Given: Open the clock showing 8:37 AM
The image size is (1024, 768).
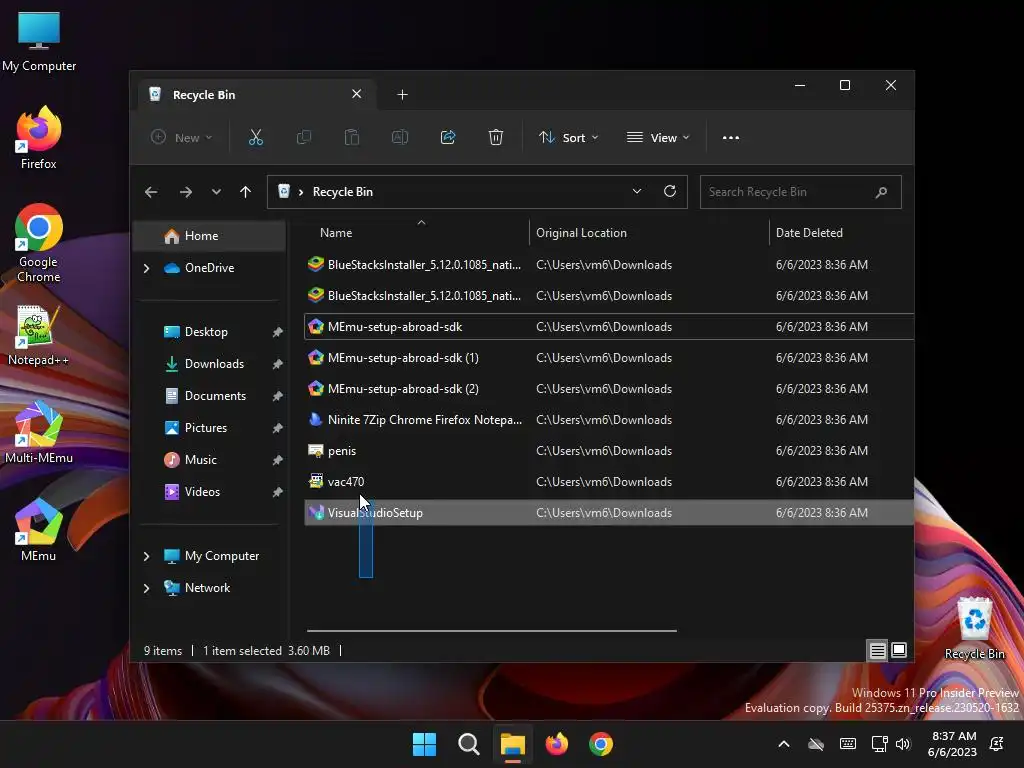Looking at the screenshot, I should [952, 744].
